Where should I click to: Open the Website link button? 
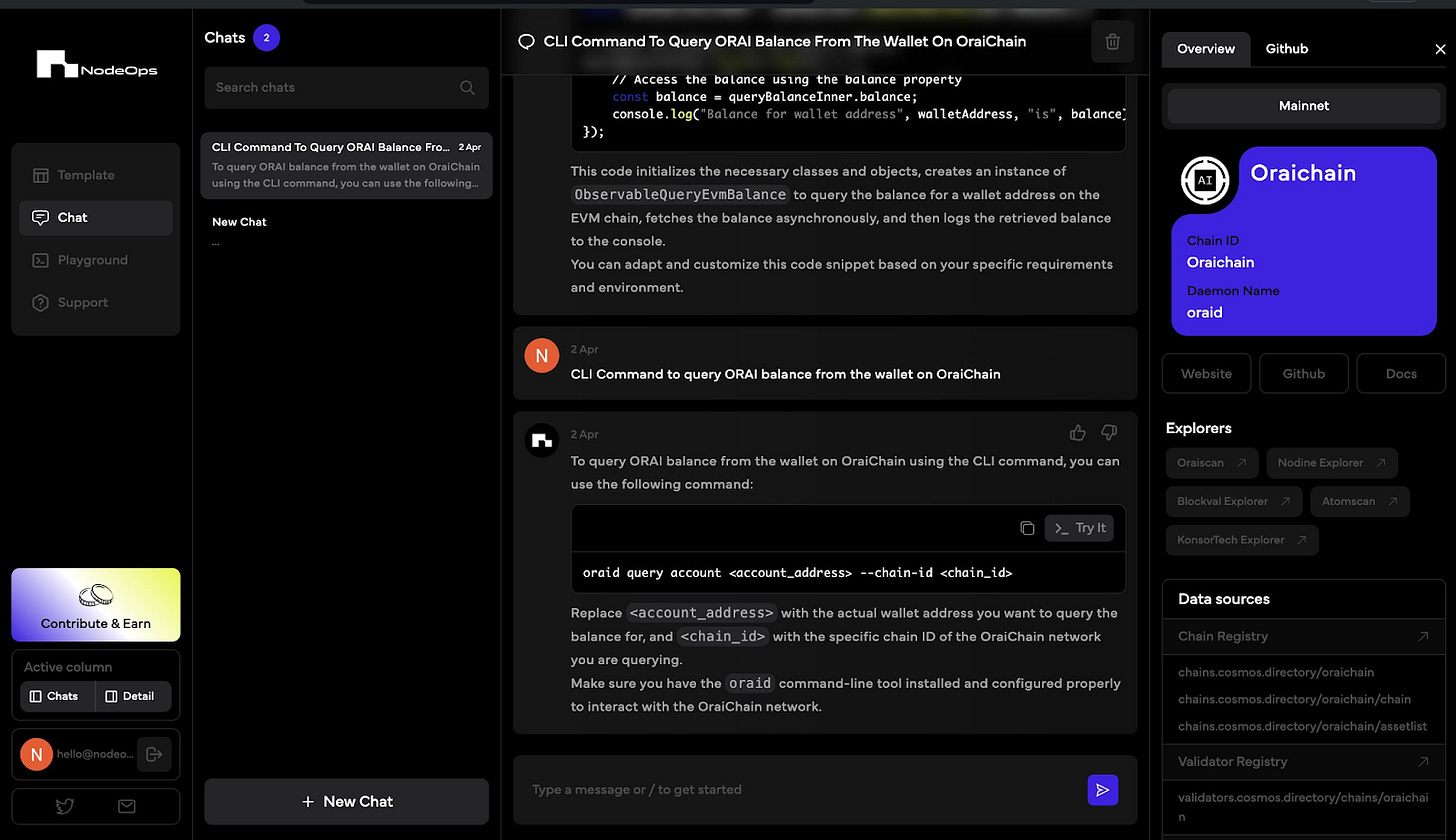(1206, 374)
